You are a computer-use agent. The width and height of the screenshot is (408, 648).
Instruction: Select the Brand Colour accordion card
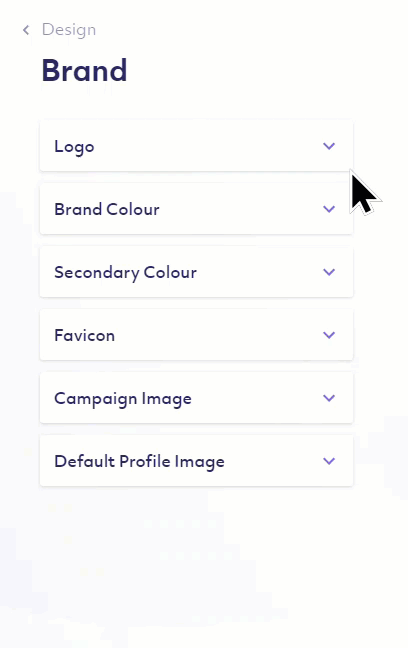(196, 209)
